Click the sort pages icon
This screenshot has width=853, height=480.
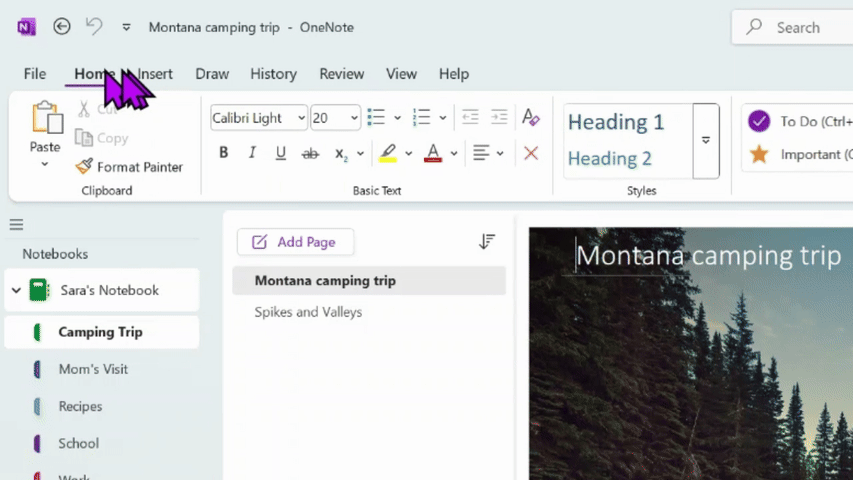487,241
